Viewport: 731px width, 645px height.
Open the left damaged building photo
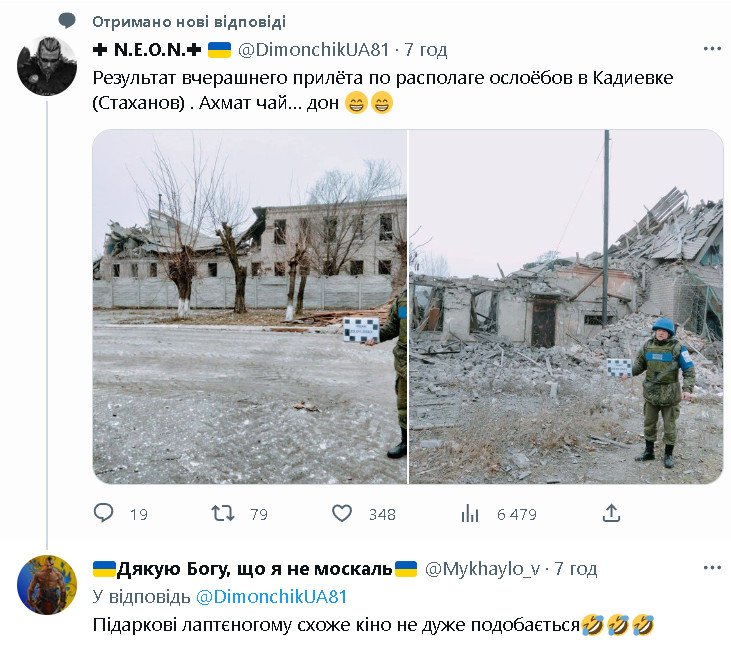249,307
